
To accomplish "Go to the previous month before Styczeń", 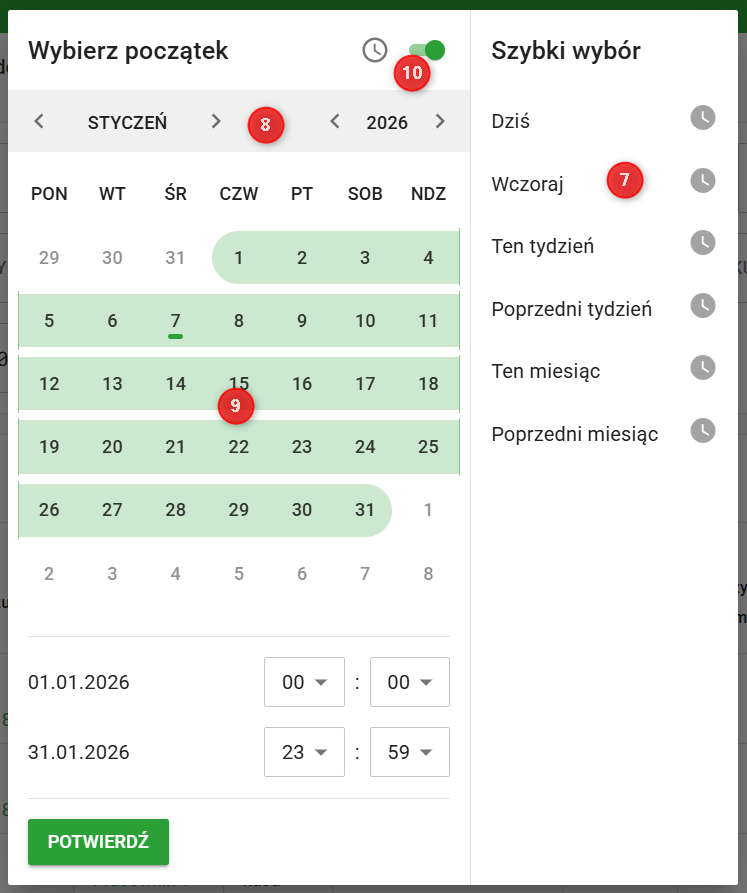I will 39,122.
